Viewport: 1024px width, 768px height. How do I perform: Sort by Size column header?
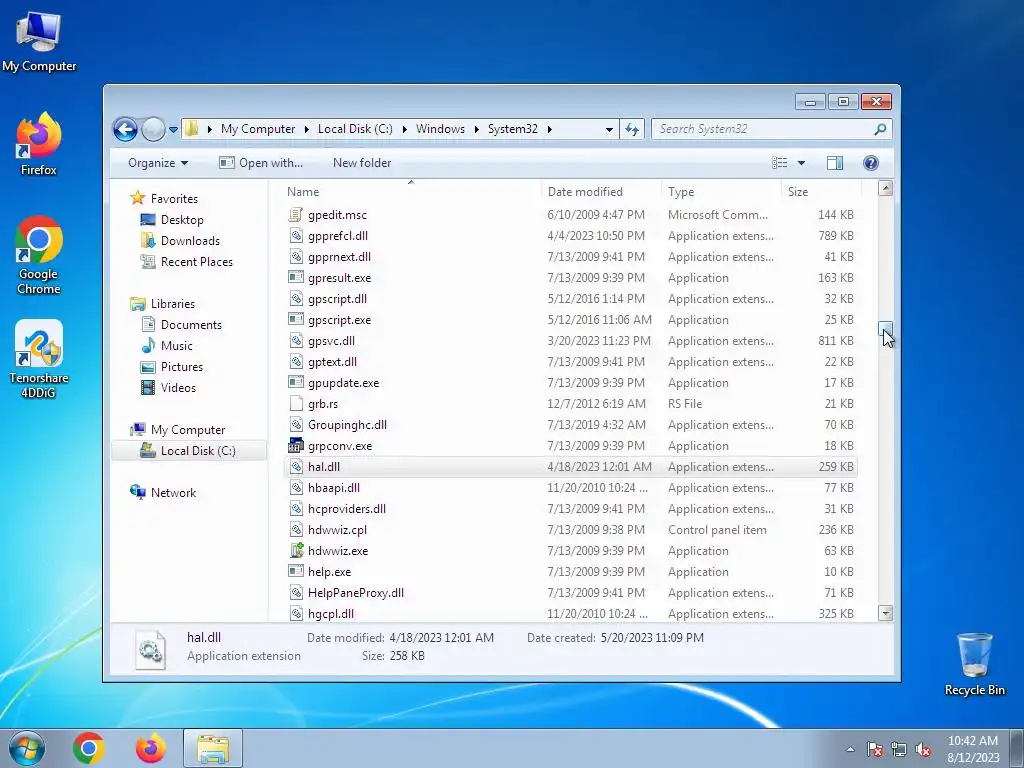click(x=821, y=191)
